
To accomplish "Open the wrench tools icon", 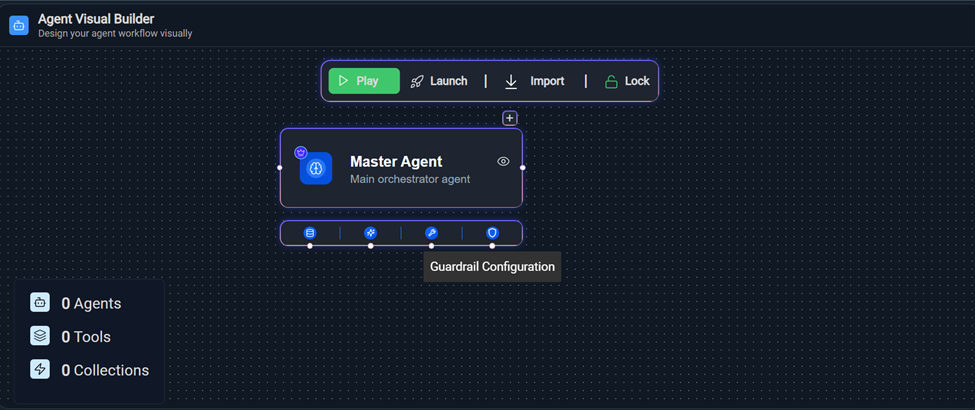I will point(432,233).
